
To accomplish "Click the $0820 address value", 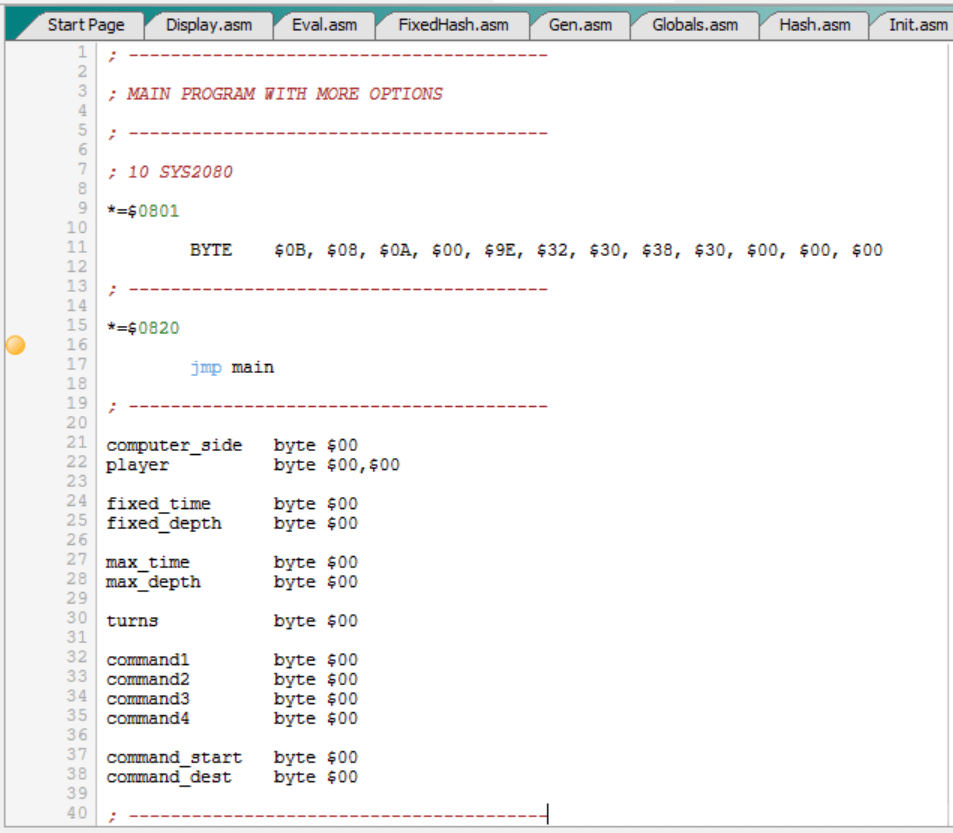I will [x=153, y=328].
